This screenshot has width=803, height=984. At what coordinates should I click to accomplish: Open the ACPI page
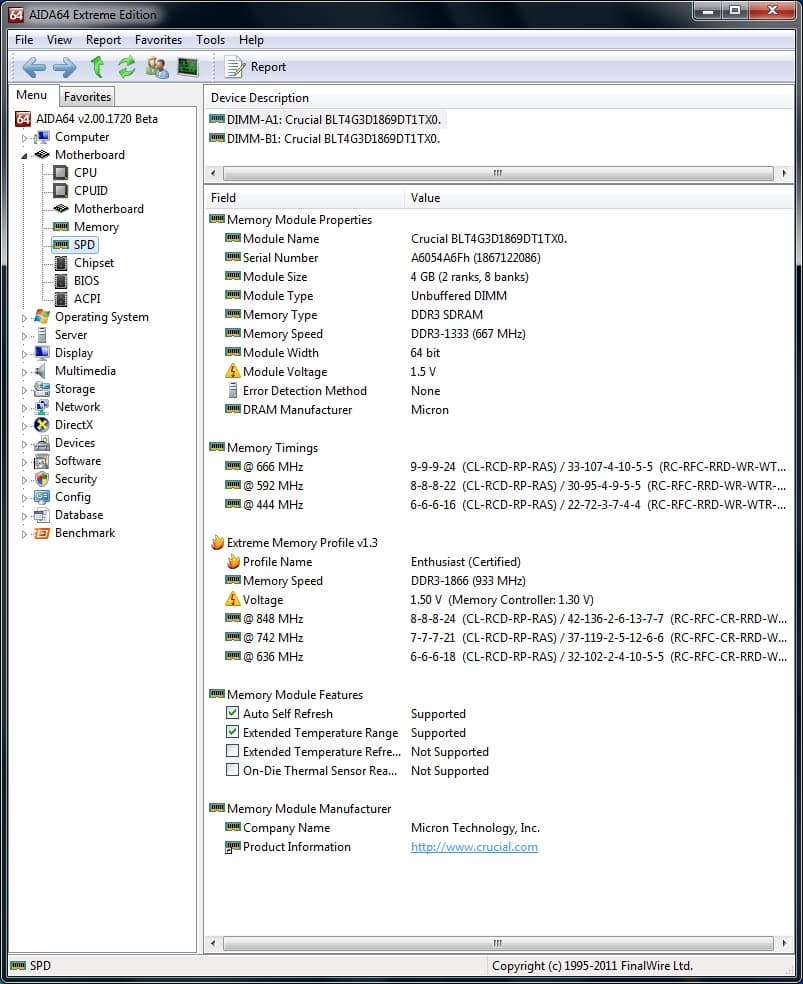pyautogui.click(x=87, y=299)
